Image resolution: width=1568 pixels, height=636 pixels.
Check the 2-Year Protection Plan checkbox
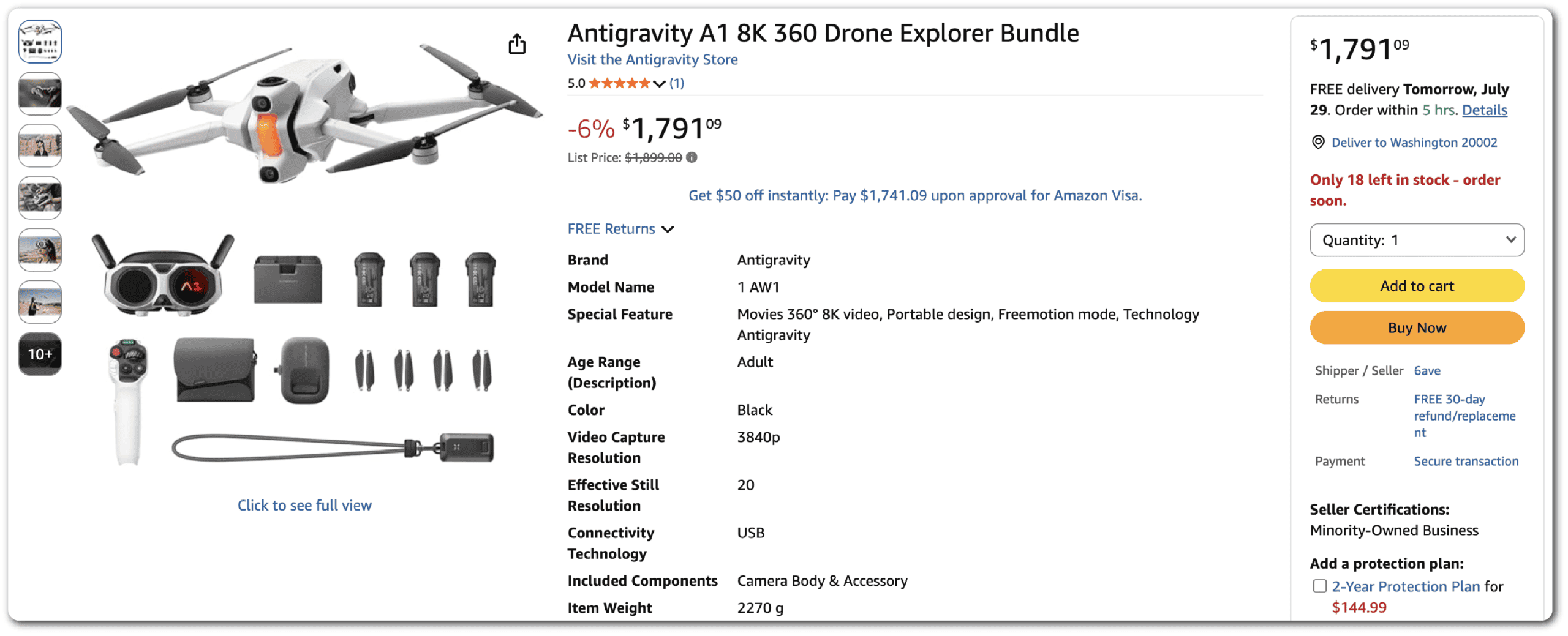click(1320, 586)
